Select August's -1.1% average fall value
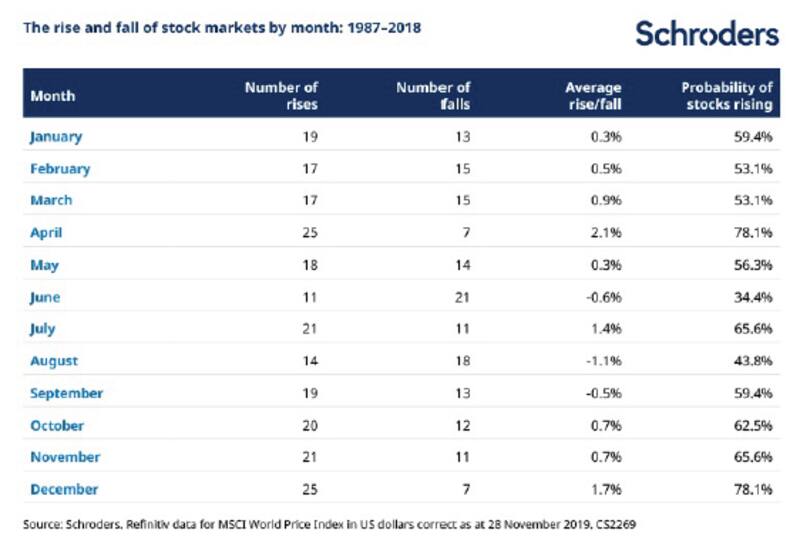This screenshot has width=800, height=540. pyautogui.click(x=605, y=361)
